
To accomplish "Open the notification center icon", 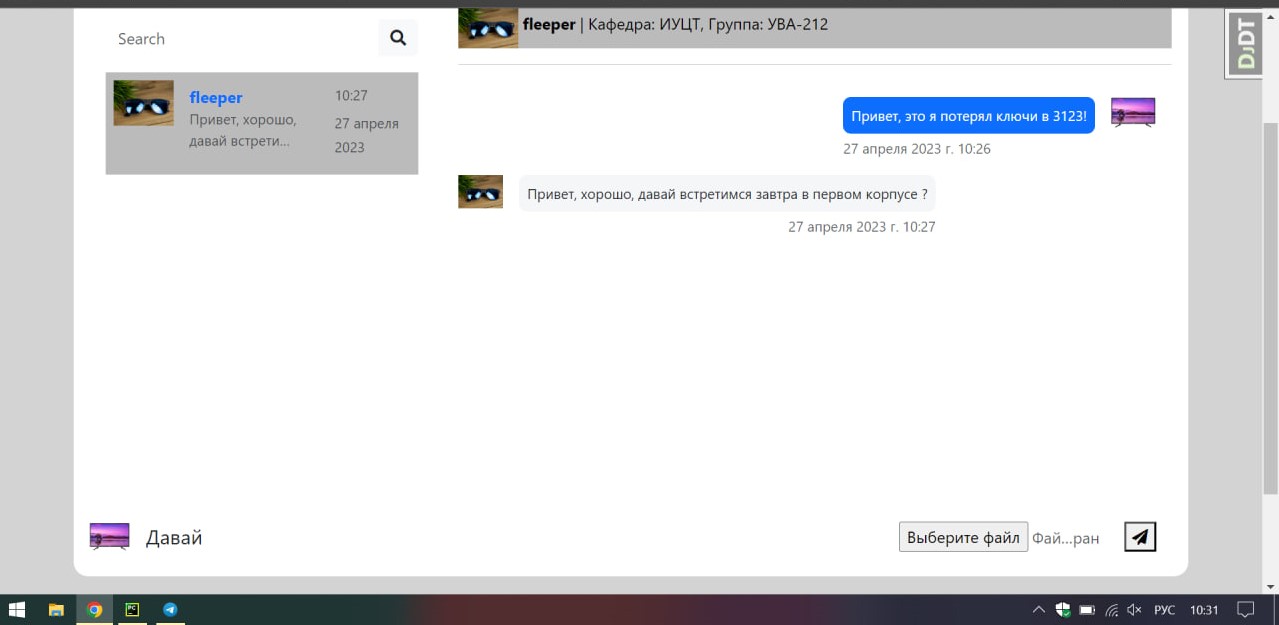I will (1246, 610).
